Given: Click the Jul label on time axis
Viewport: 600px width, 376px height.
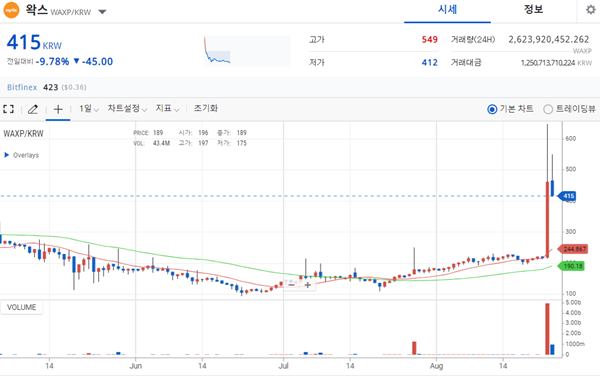Looking at the screenshot, I should pos(283,366).
